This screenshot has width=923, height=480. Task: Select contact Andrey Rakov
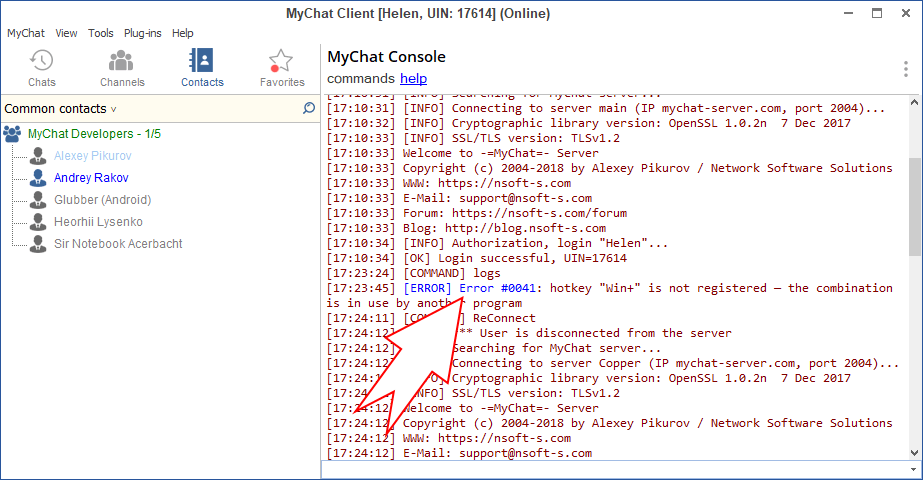point(91,177)
